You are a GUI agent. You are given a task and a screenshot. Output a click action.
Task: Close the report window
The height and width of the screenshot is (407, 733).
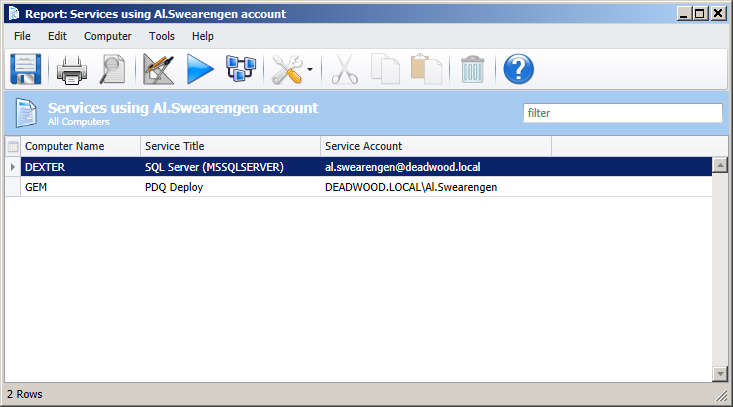[x=718, y=14]
